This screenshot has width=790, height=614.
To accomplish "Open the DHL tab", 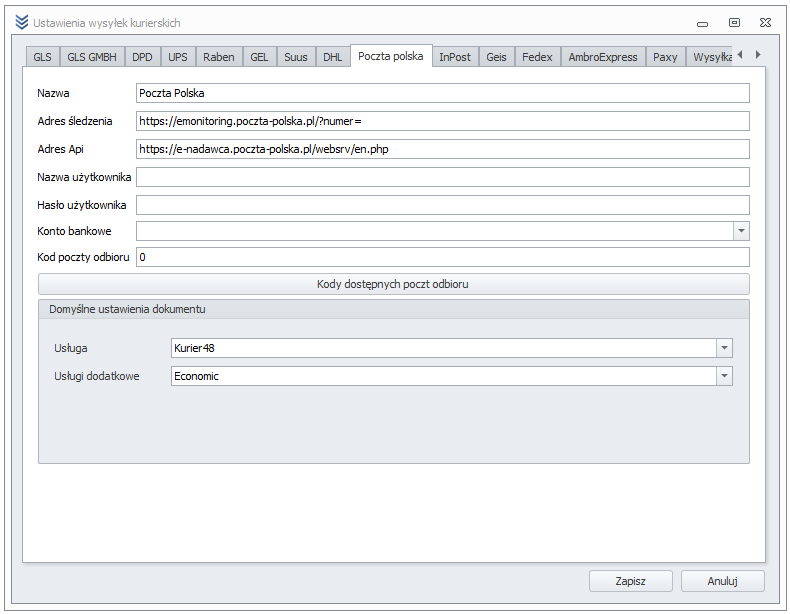I will pos(333,57).
